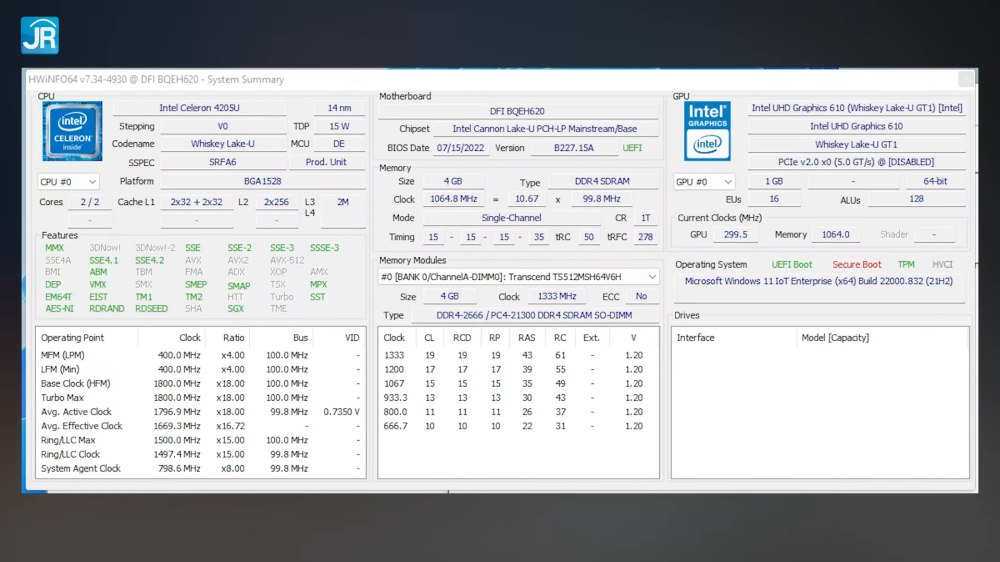
Task: Select the Avg. Effective Clock row
Action: 200,426
